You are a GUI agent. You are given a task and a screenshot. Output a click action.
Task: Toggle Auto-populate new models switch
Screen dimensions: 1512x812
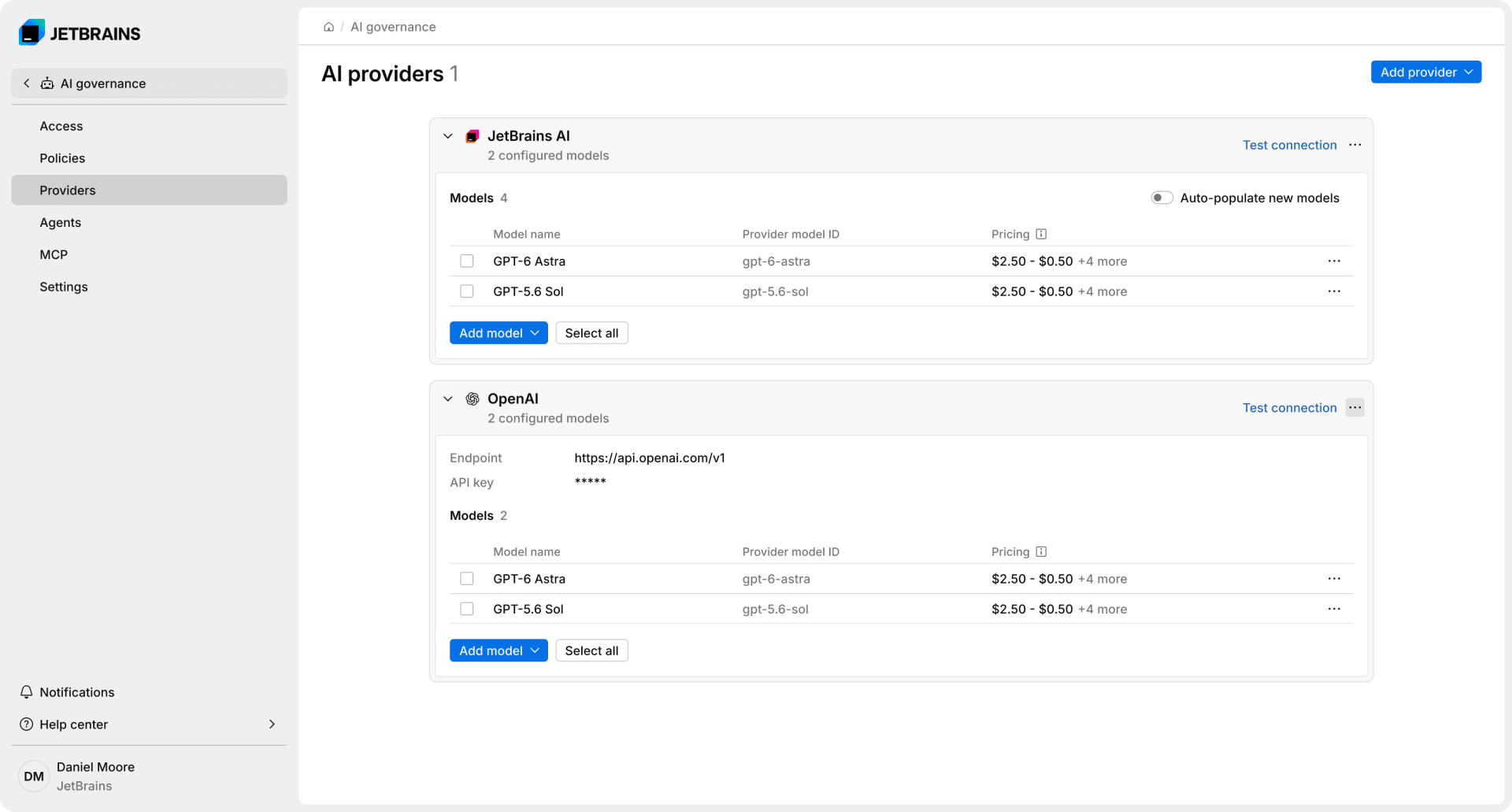[x=1162, y=198]
